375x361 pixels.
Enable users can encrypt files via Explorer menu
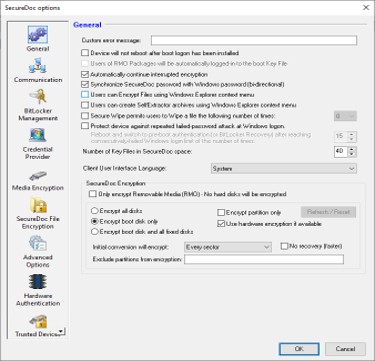tap(85, 95)
